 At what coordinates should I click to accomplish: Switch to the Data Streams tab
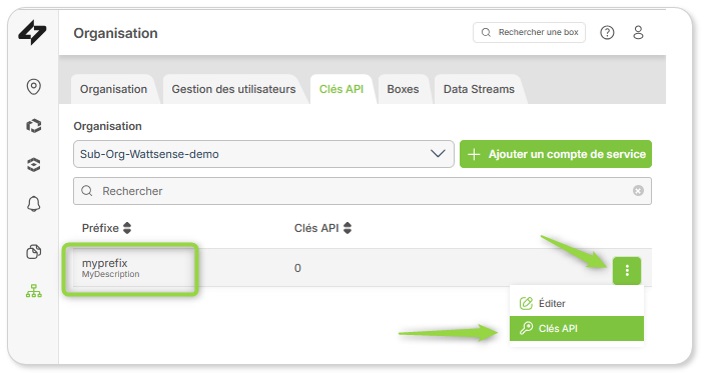(x=479, y=89)
